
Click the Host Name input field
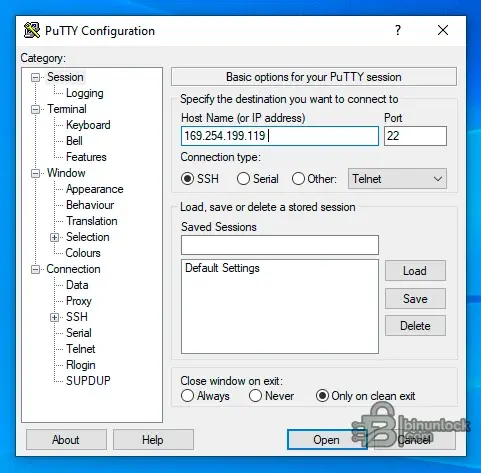point(280,136)
